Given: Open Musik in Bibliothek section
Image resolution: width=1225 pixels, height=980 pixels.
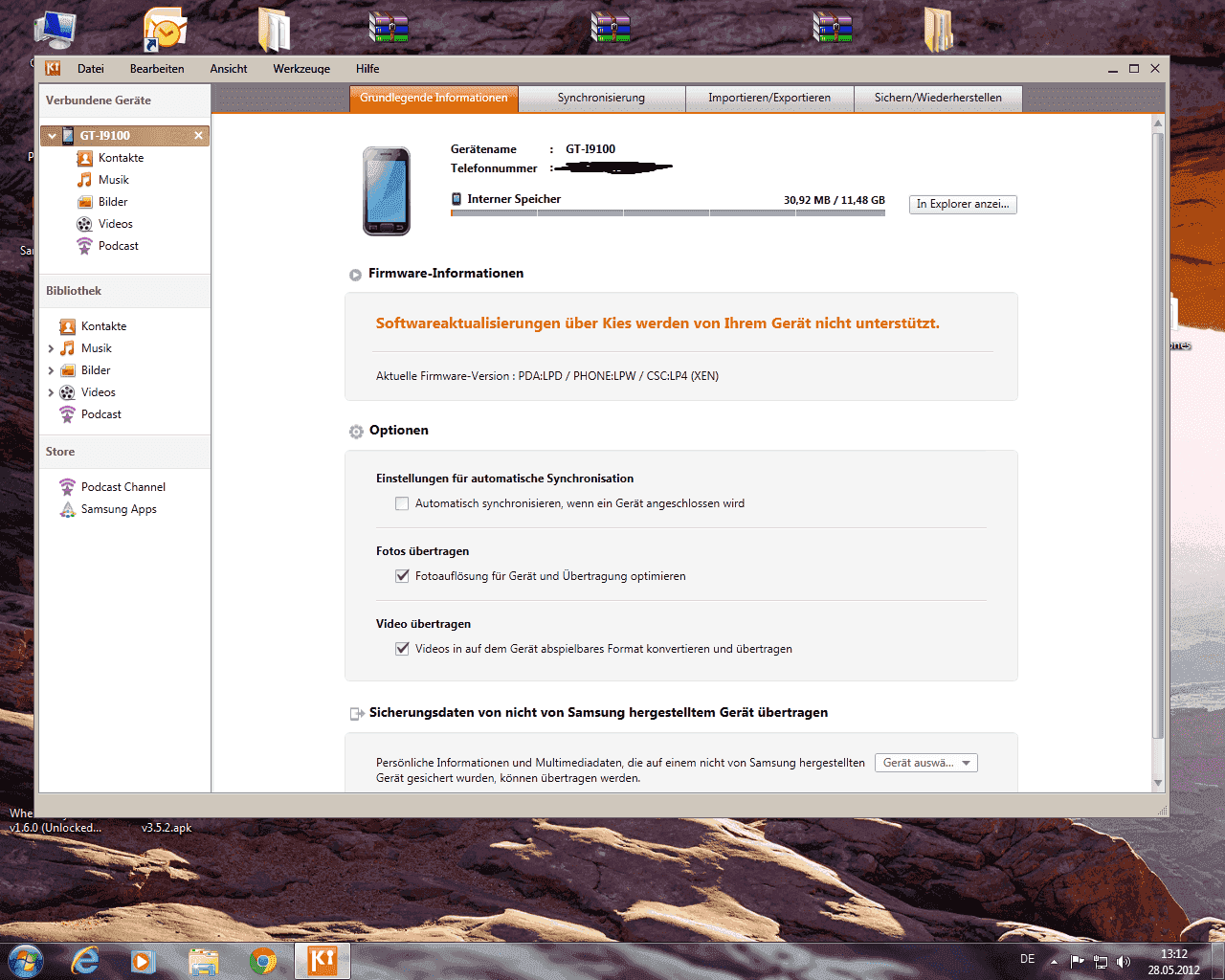Looking at the screenshot, I should coord(86,348).
